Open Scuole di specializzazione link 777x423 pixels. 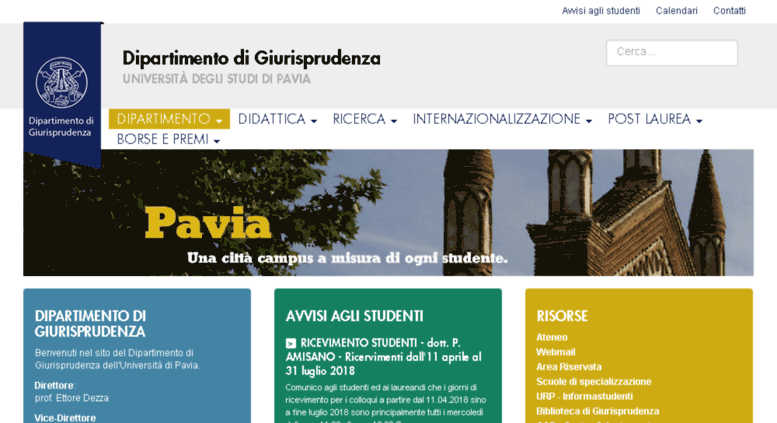[594, 382]
